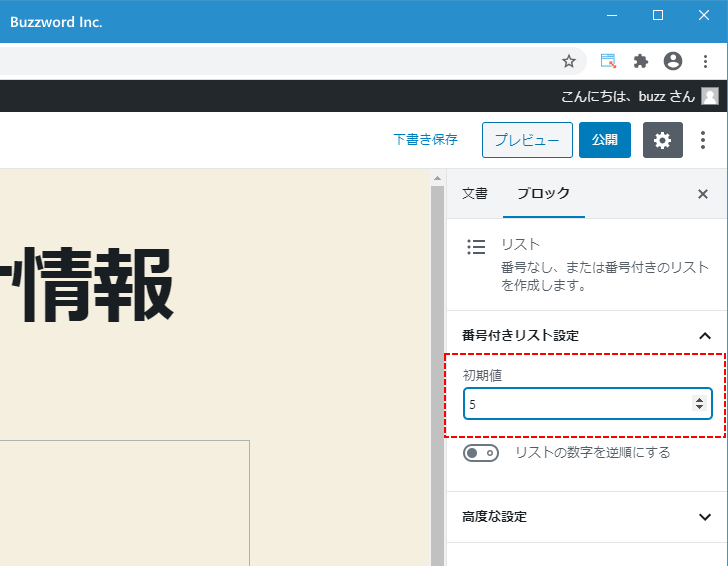Close the settings sidebar with X

(702, 194)
